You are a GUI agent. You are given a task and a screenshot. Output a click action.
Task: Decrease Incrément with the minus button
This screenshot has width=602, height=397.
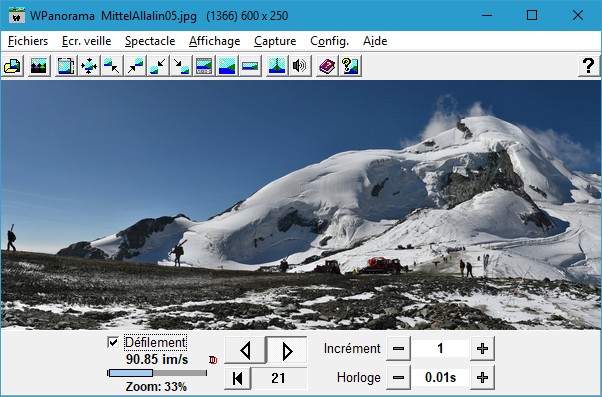(399, 349)
